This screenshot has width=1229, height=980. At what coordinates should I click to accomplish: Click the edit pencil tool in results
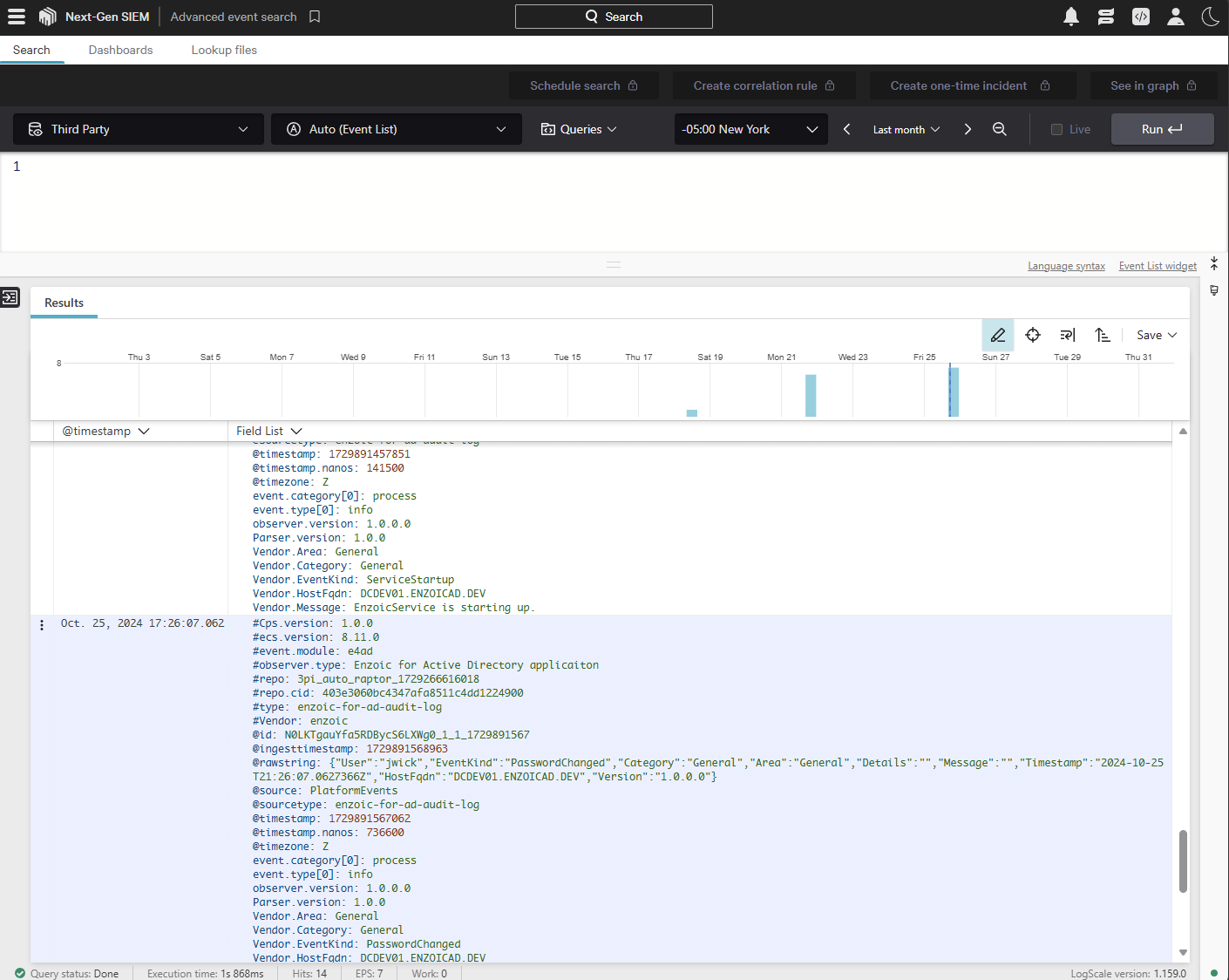(998, 335)
